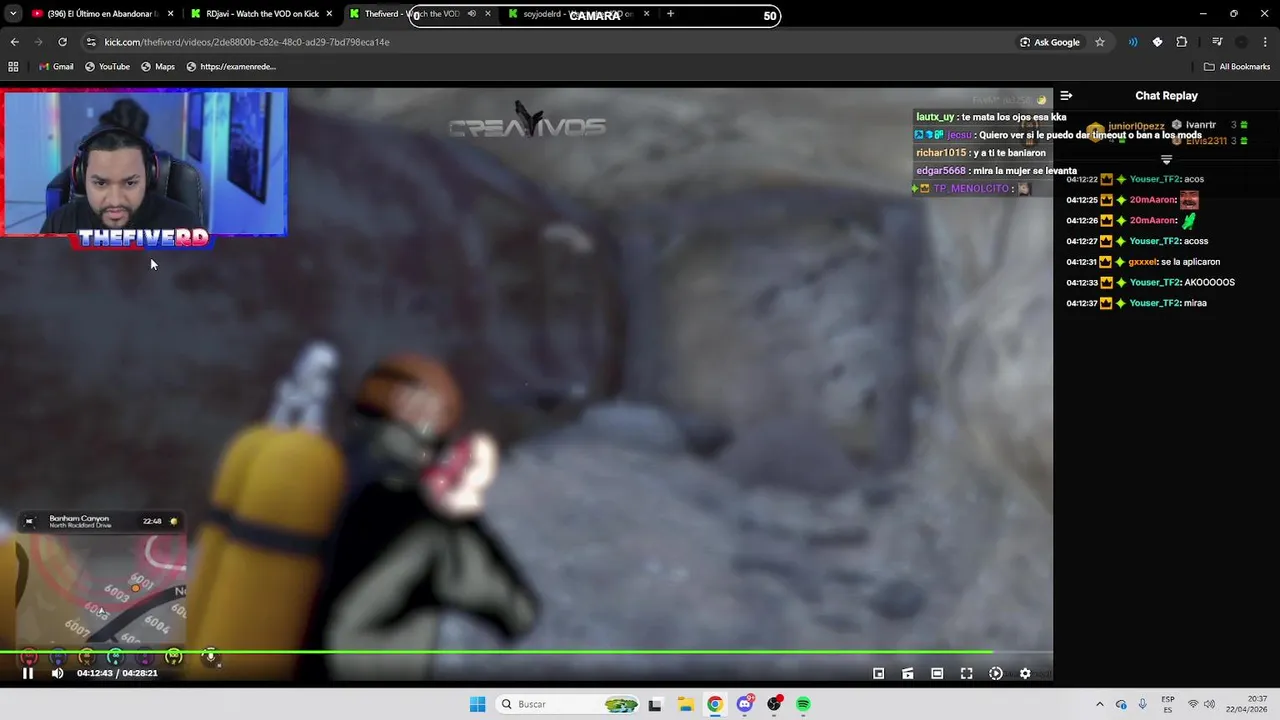The height and width of the screenshot is (720, 1280).
Task: Create a clip with the clapperboard icon
Action: (x=908, y=674)
